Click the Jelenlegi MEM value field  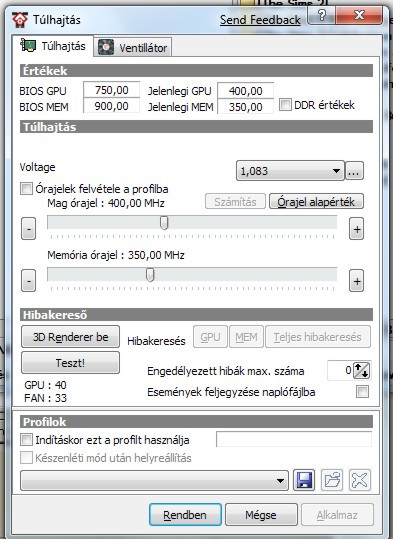click(245, 107)
